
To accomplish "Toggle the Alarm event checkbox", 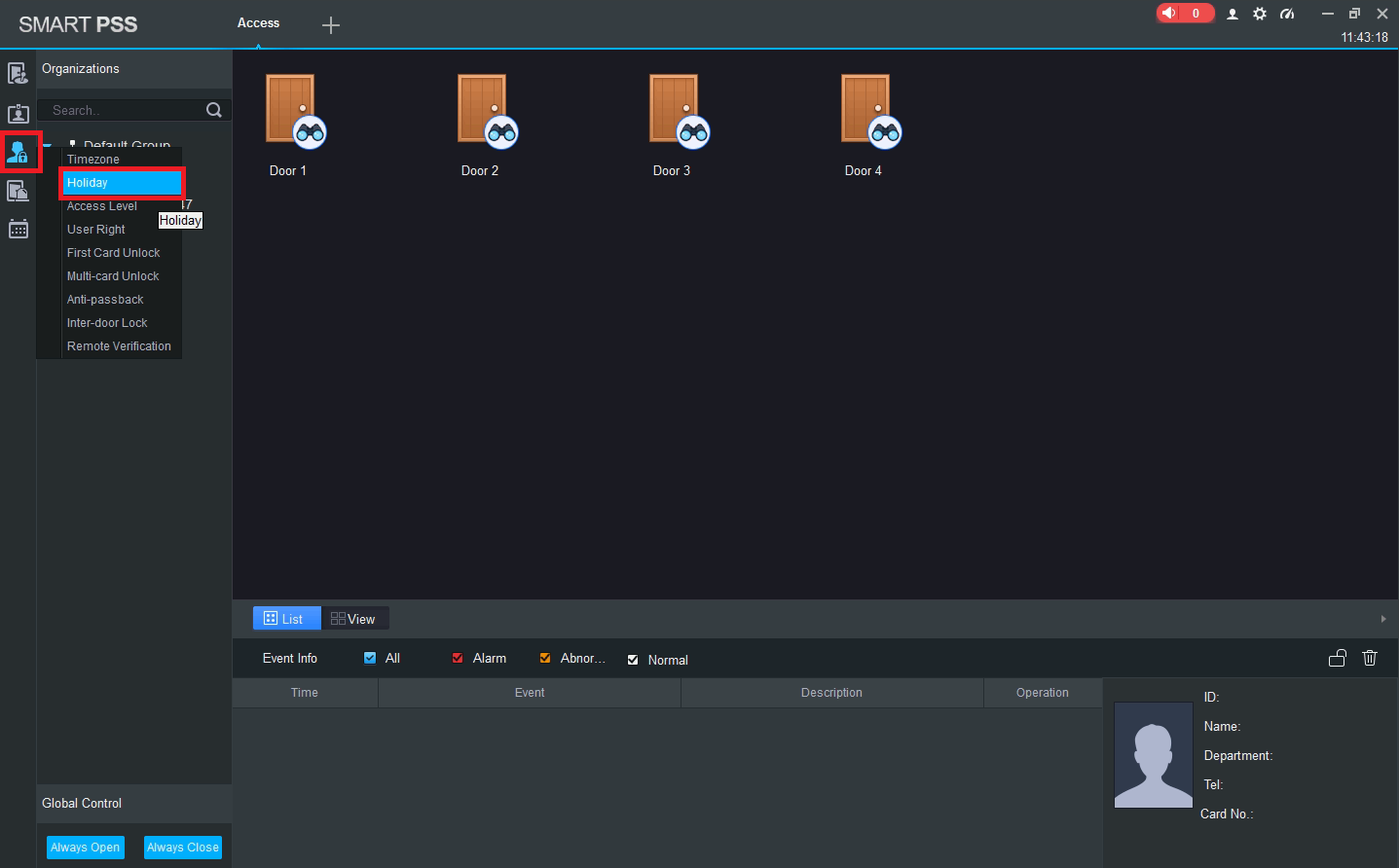I will (x=458, y=659).
